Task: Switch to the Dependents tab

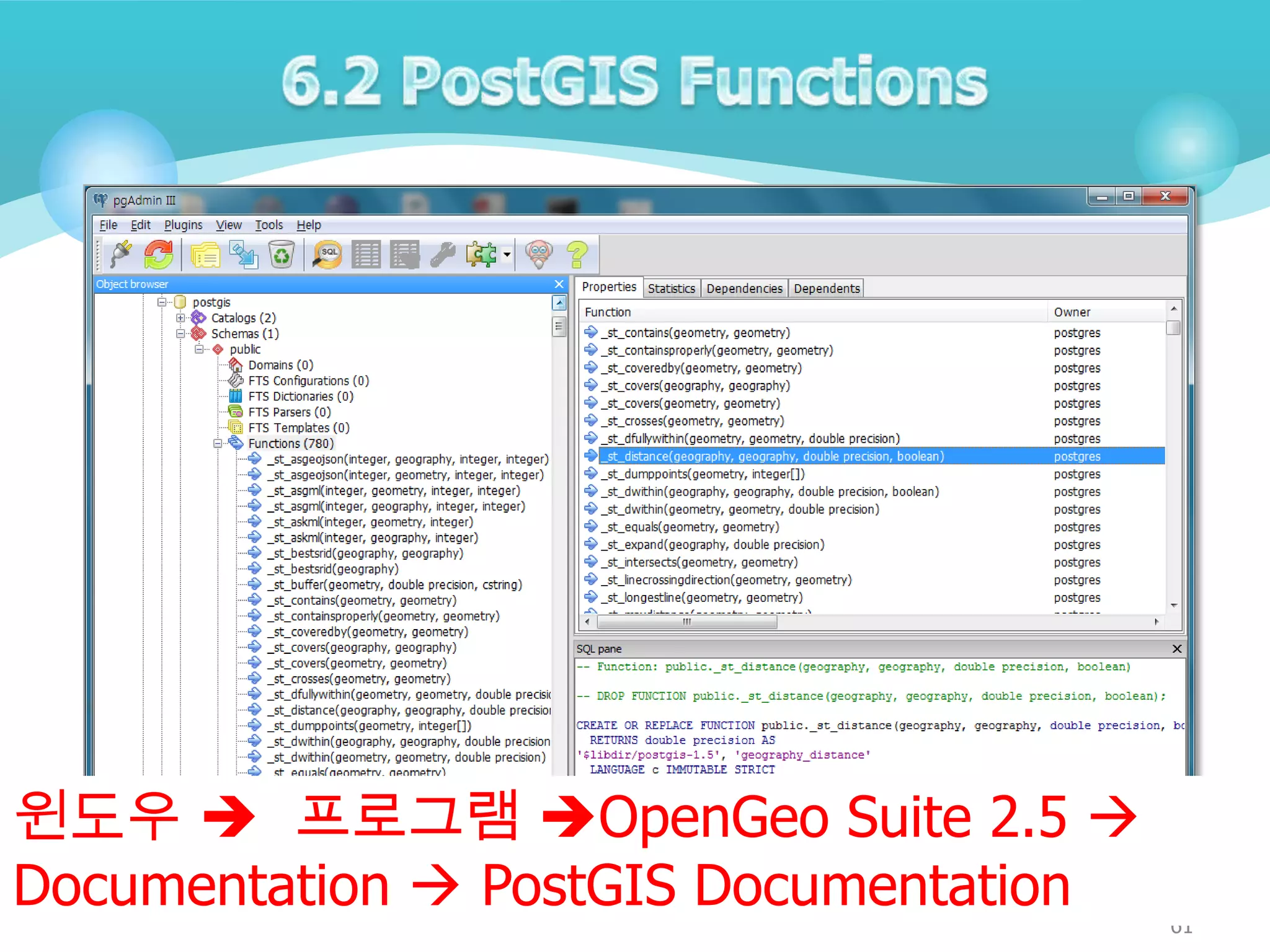Action: [x=827, y=289]
